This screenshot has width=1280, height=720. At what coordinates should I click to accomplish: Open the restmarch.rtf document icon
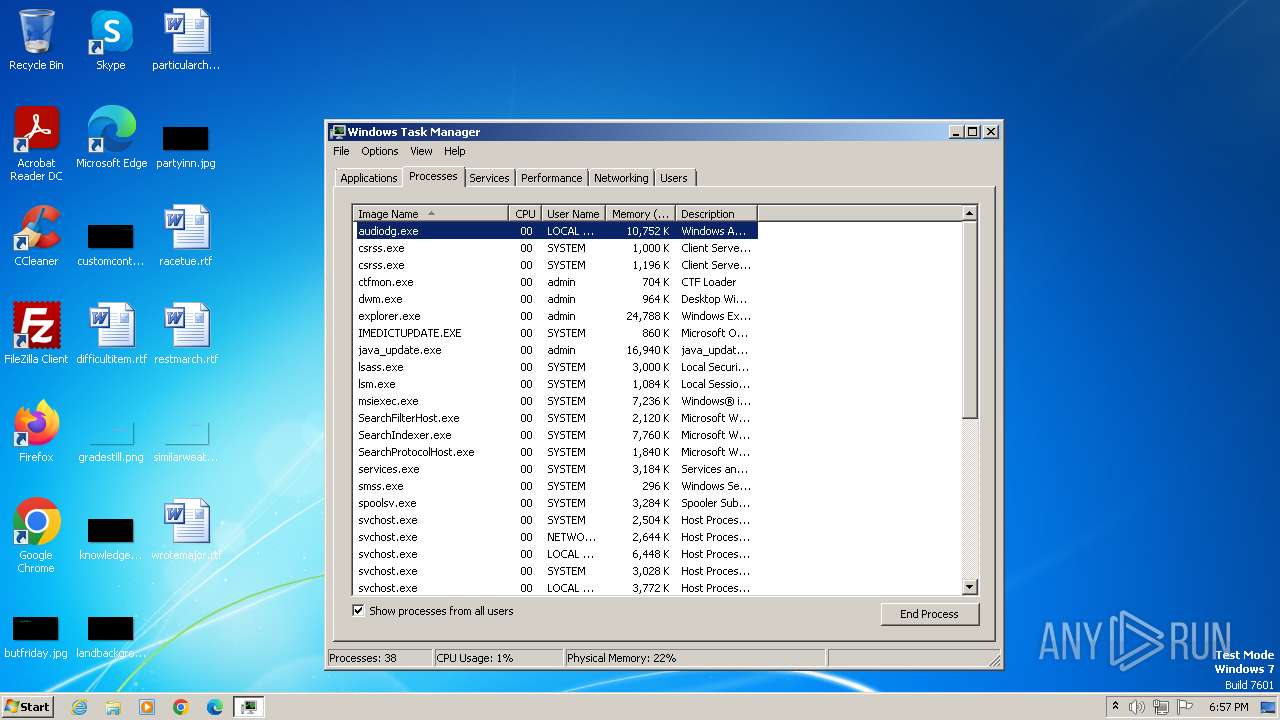(x=186, y=333)
